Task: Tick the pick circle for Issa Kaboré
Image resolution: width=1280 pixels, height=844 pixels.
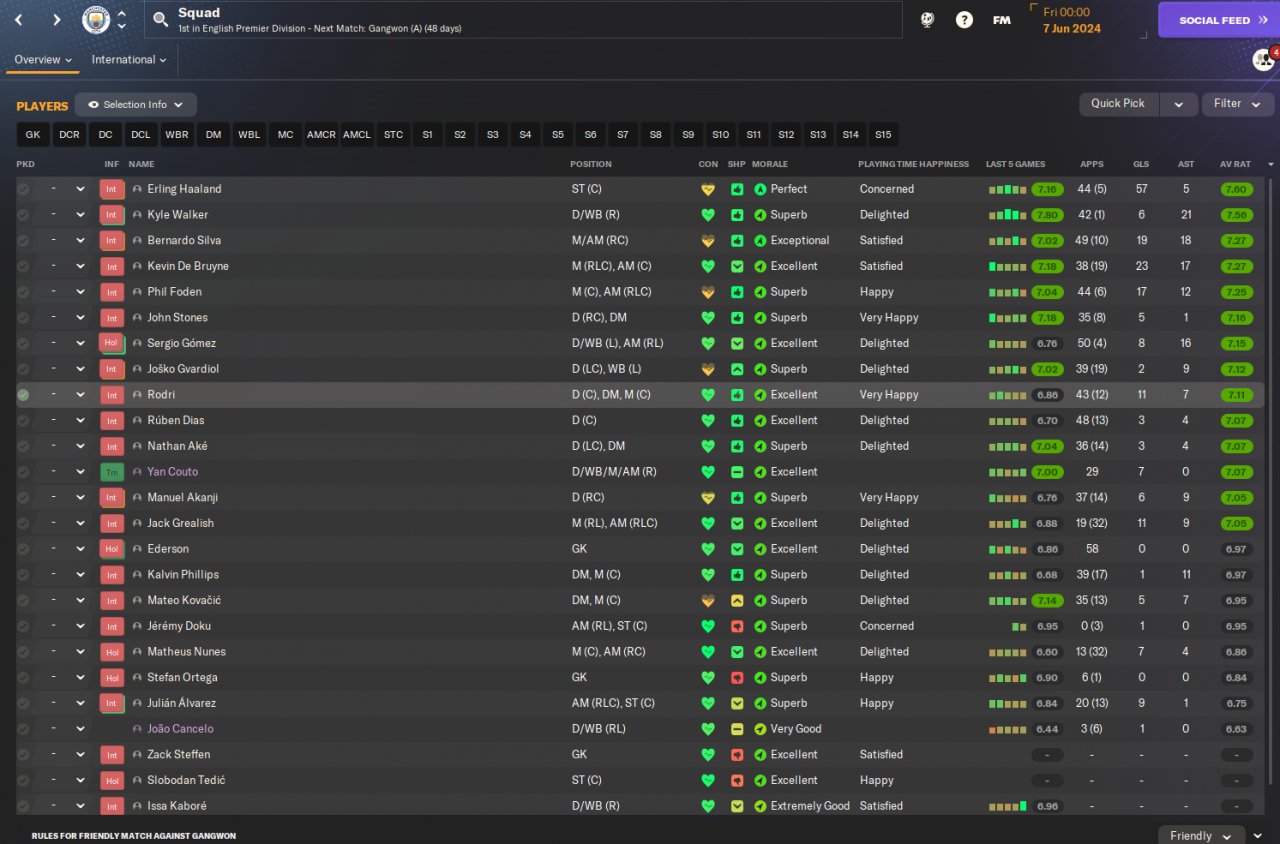Action: tap(23, 806)
